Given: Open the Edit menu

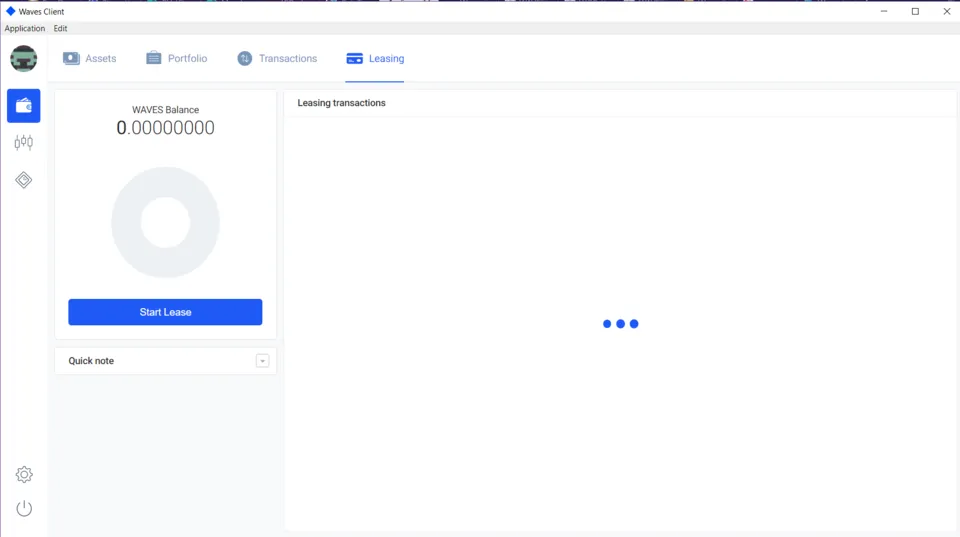Looking at the screenshot, I should click(x=60, y=28).
